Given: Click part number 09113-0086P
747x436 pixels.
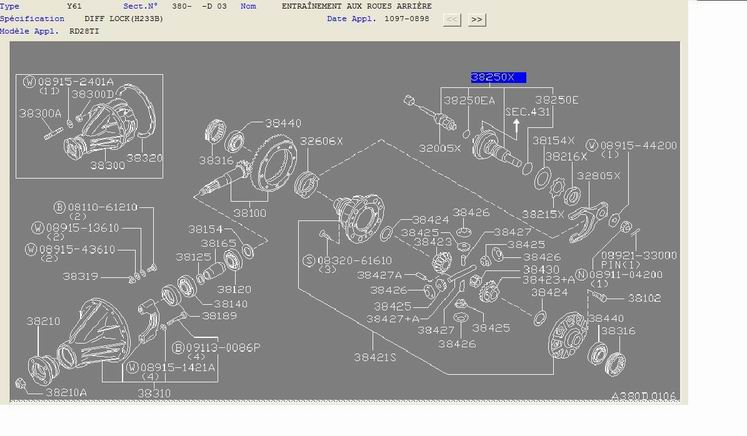Looking at the screenshot, I should pos(223,348).
